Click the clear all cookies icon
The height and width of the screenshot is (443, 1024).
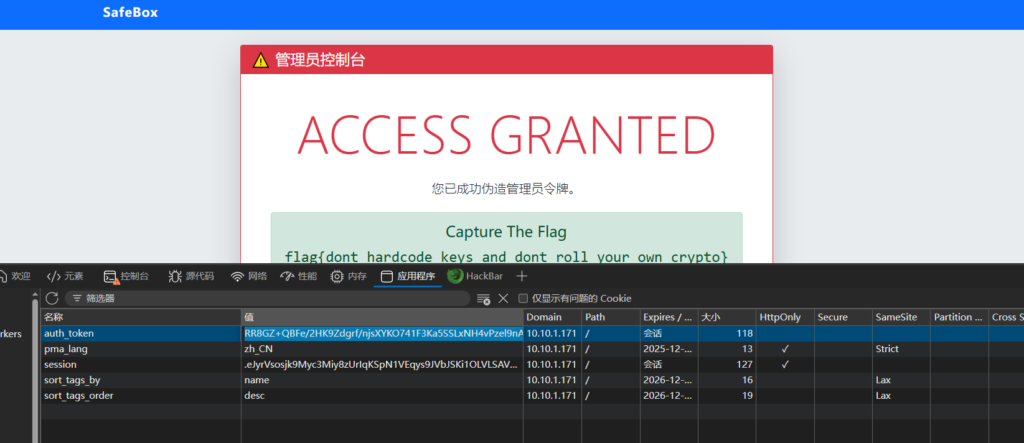pos(484,298)
